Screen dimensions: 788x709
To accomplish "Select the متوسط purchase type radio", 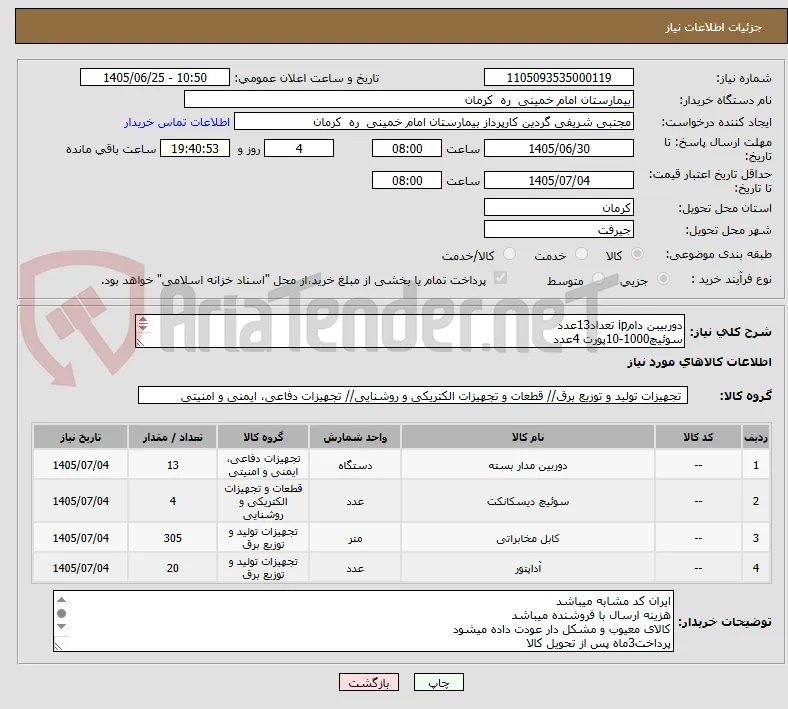I will (598, 278).
